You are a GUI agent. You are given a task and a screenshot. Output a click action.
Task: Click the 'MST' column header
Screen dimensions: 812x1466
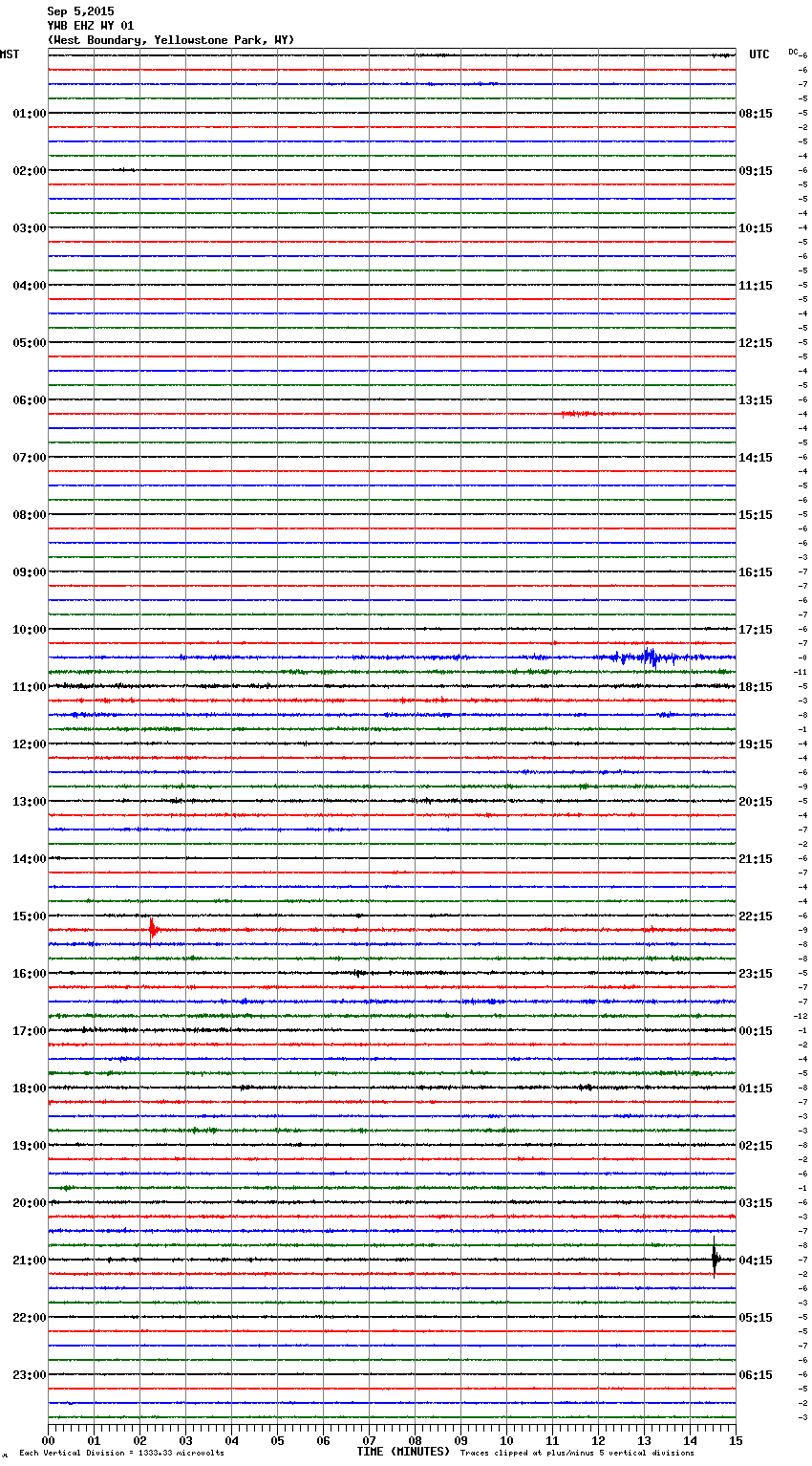(10, 54)
